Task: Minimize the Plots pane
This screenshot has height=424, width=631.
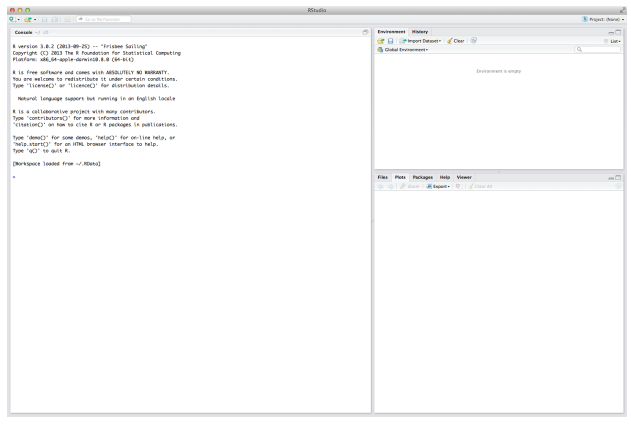Action: pos(611,178)
